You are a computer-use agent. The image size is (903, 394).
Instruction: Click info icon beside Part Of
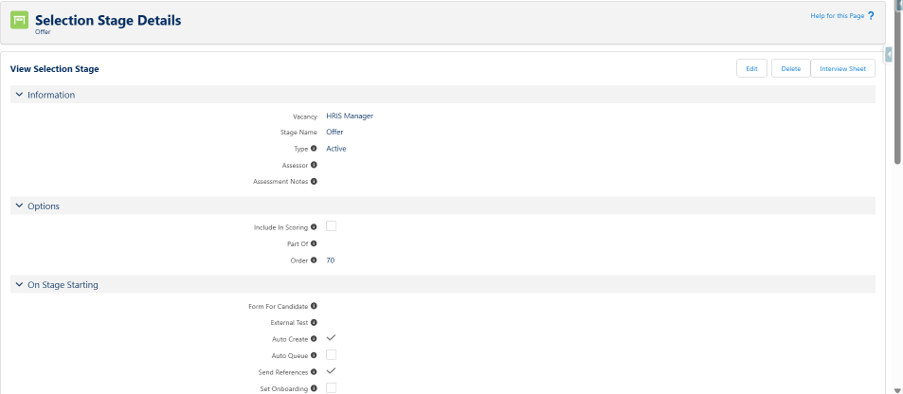click(x=314, y=243)
